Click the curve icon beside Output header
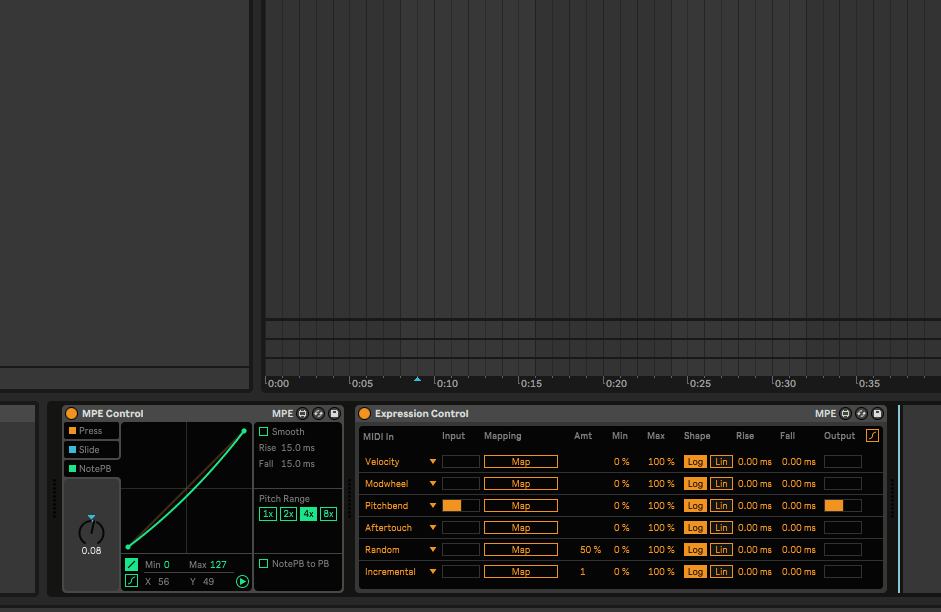 pyautogui.click(x=872, y=436)
